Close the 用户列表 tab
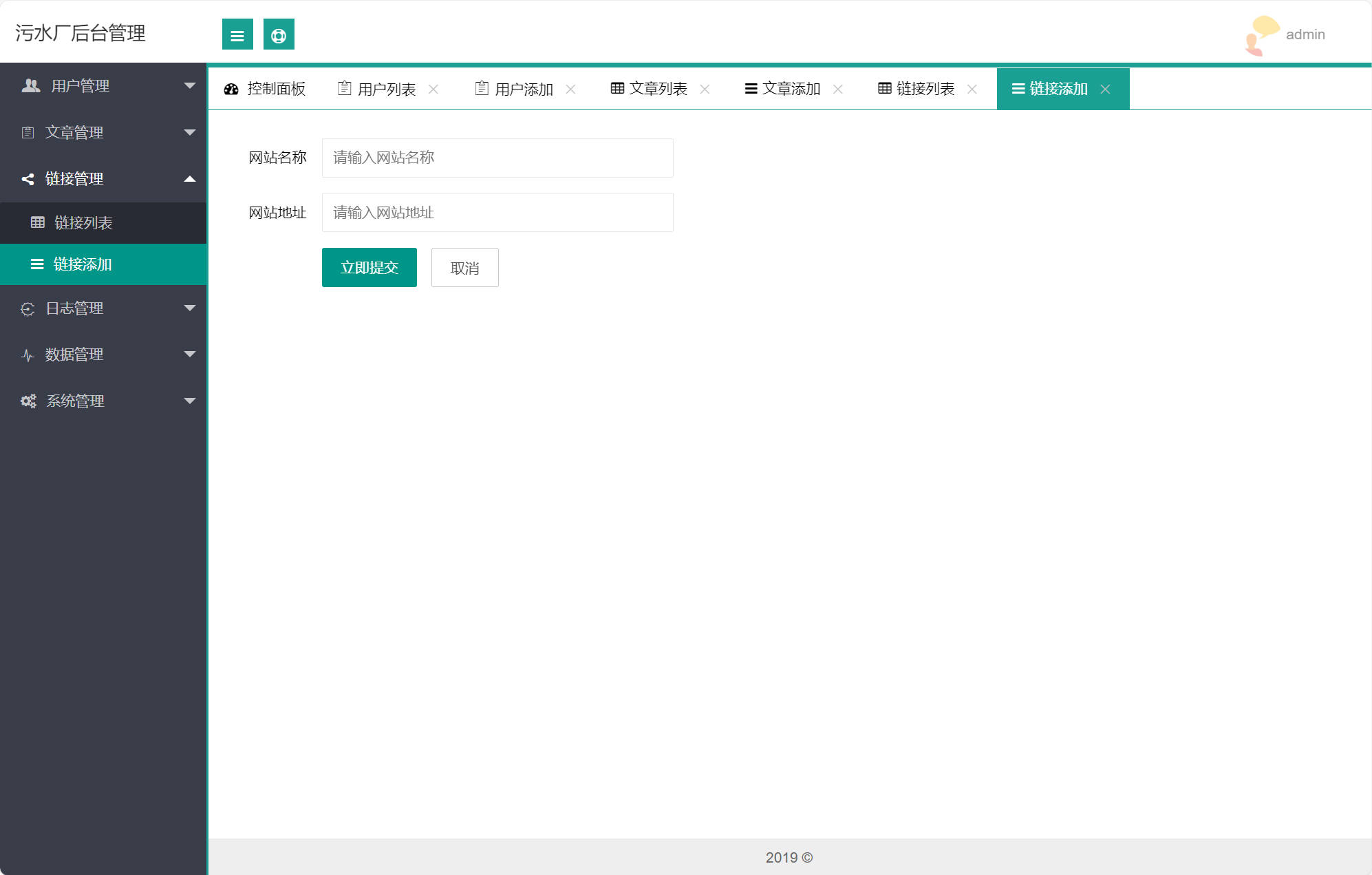Viewport: 1372px width, 875px height. point(434,89)
